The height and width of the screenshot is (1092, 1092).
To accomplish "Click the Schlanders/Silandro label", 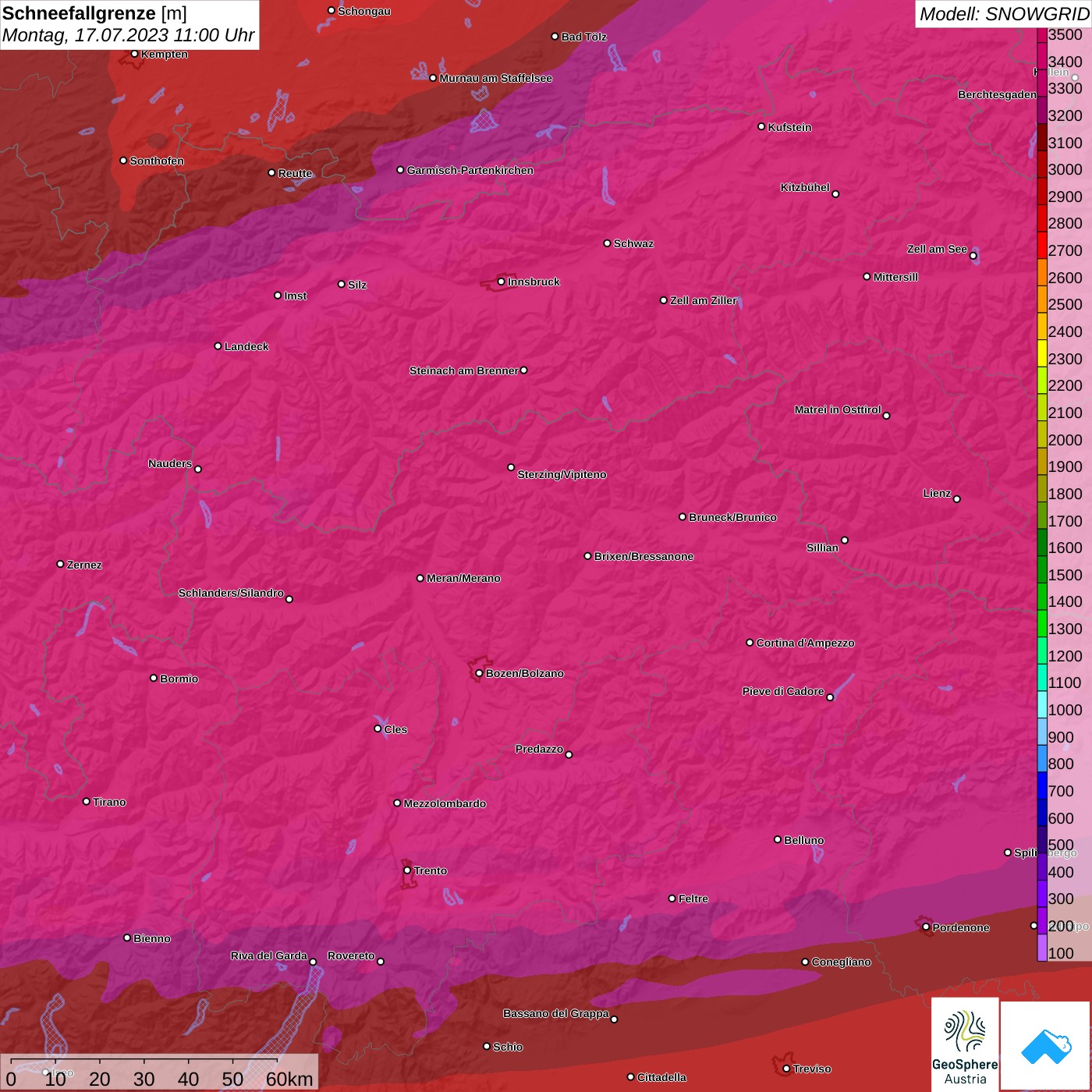I will click(x=231, y=593).
